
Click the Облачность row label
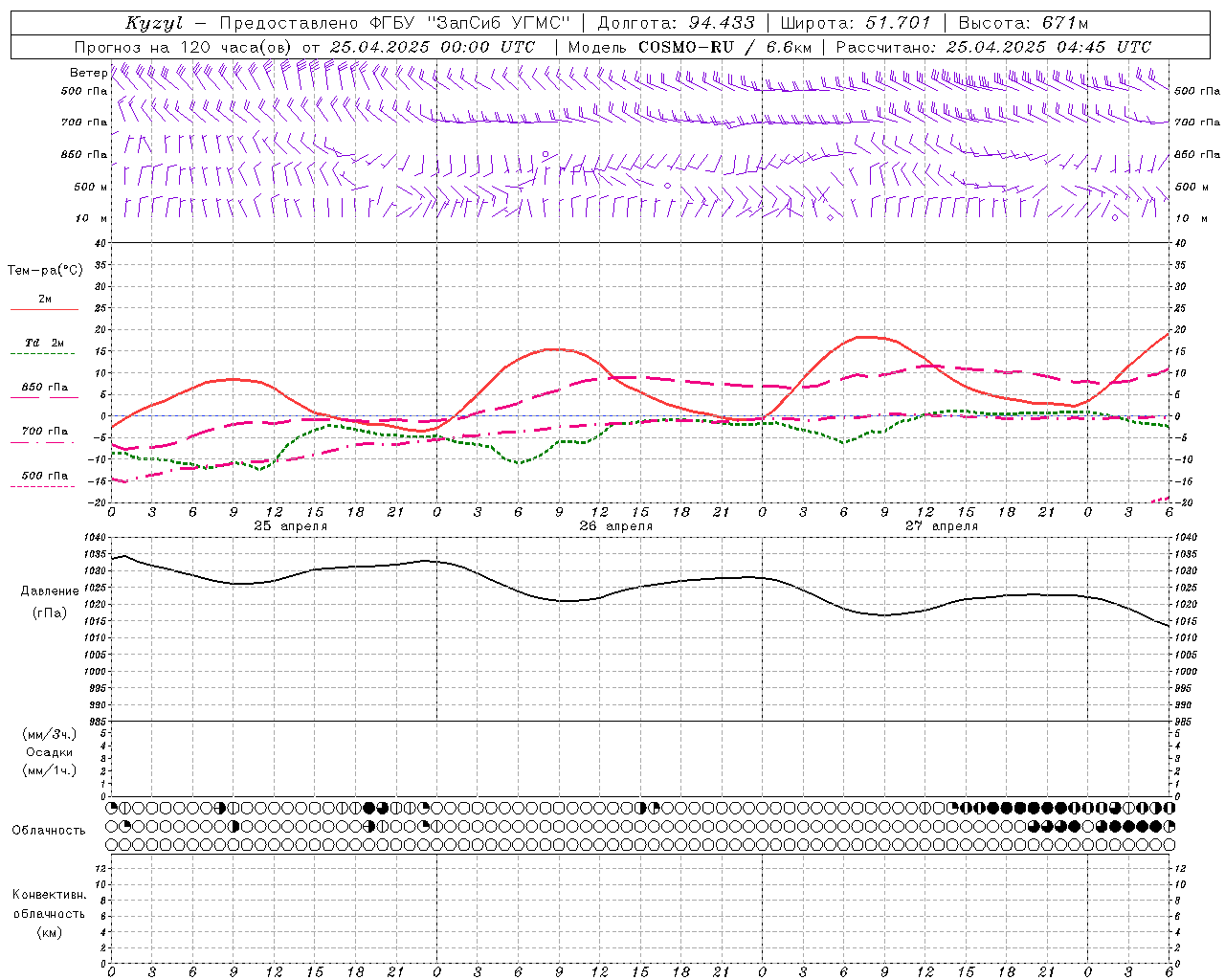click(x=49, y=831)
